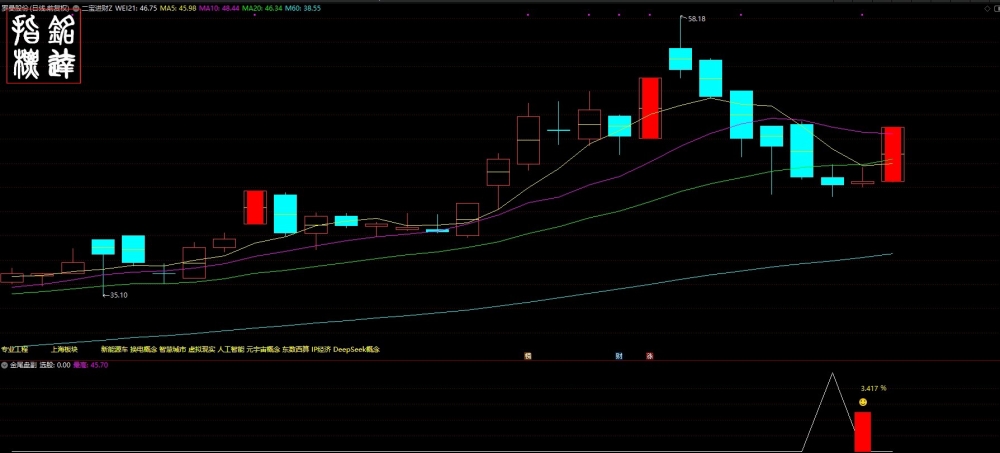1000x453 pixels.
Task: Select the red signal bar under 3.417 %
Action: pyautogui.click(x=862, y=431)
